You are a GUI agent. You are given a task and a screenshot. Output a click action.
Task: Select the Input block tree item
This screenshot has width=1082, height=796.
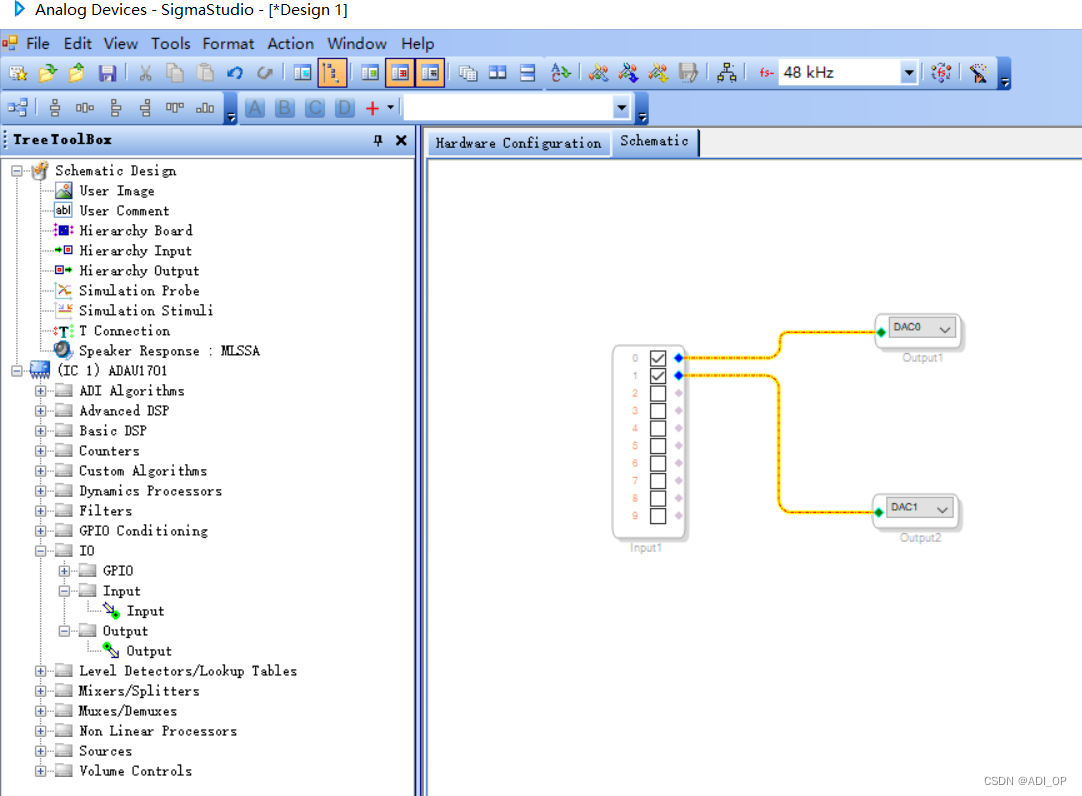tap(134, 611)
